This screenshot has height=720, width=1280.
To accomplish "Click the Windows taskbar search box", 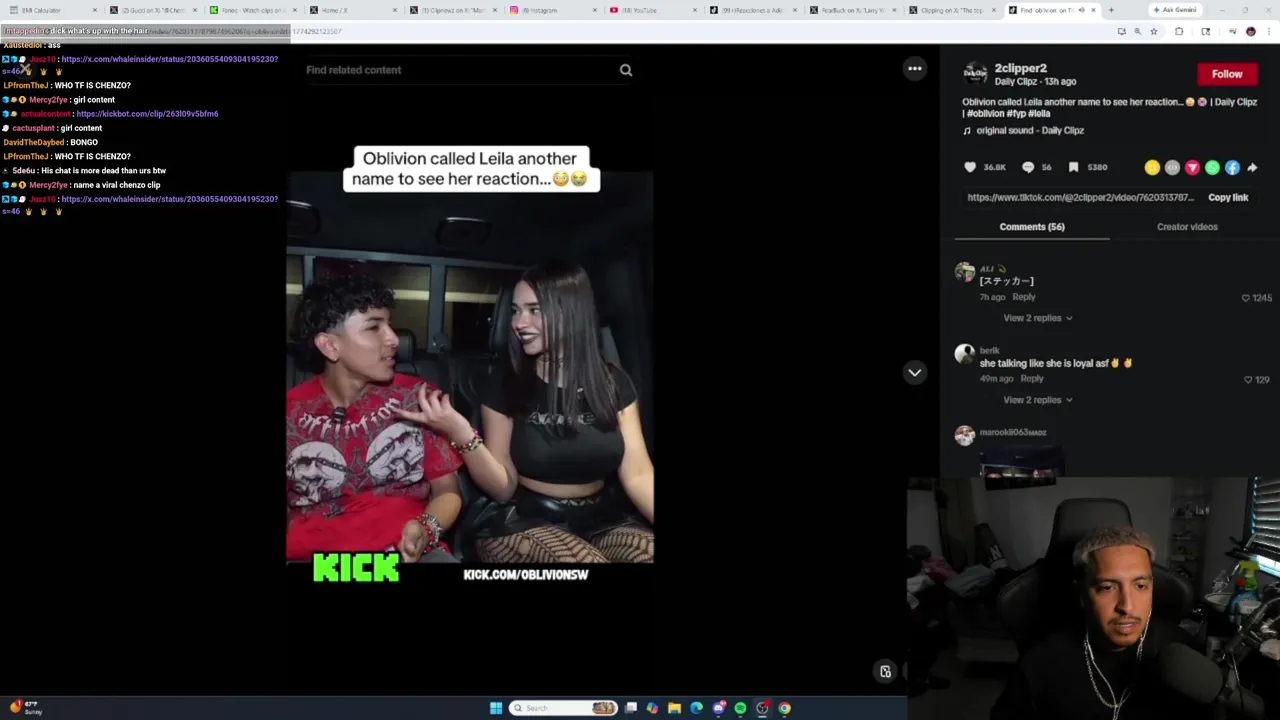I will (563, 708).
